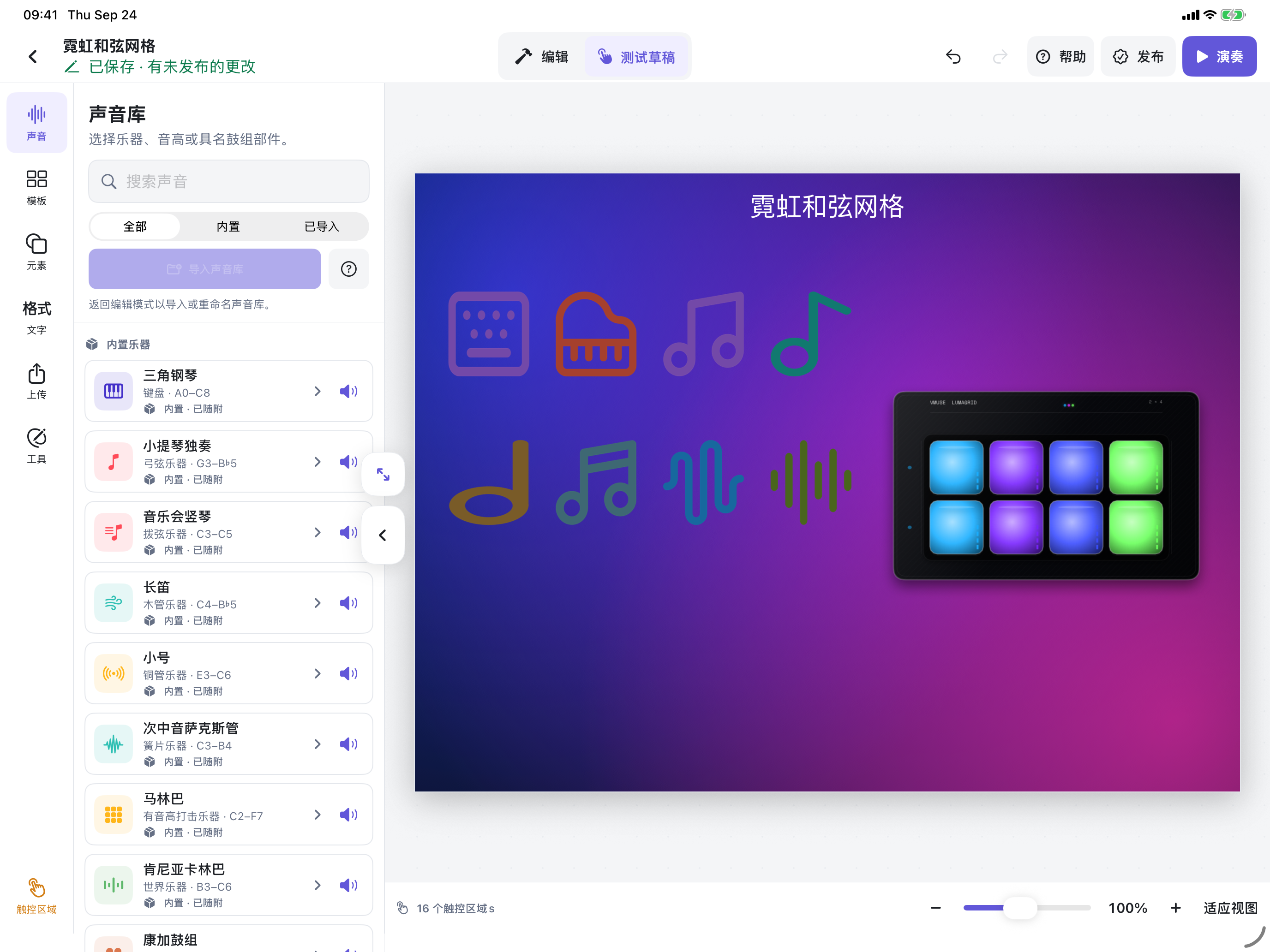The width and height of the screenshot is (1270, 952).
Task: Zoom out with the minus button
Action: pos(935,908)
